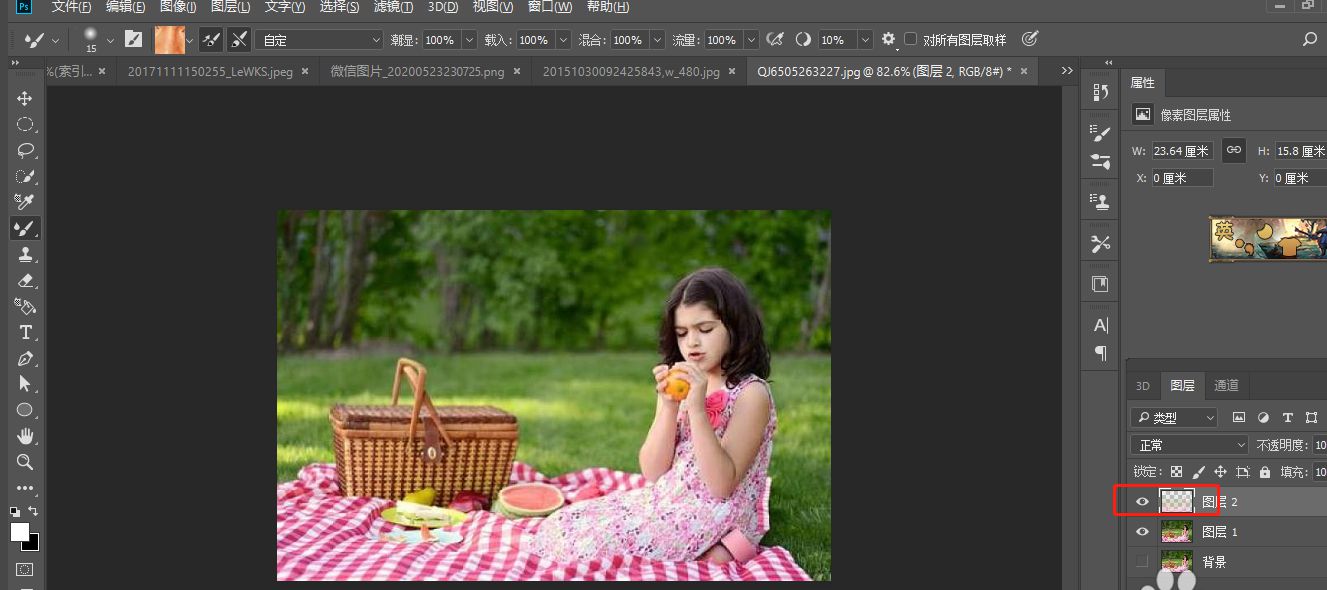Image resolution: width=1327 pixels, height=590 pixels.
Task: Open the 滤镜 menu
Action: pos(392,7)
